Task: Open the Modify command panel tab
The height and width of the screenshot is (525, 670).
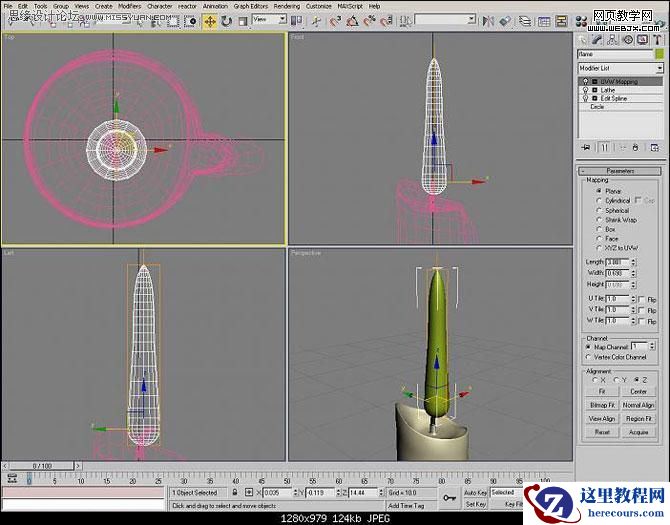Action: point(597,40)
